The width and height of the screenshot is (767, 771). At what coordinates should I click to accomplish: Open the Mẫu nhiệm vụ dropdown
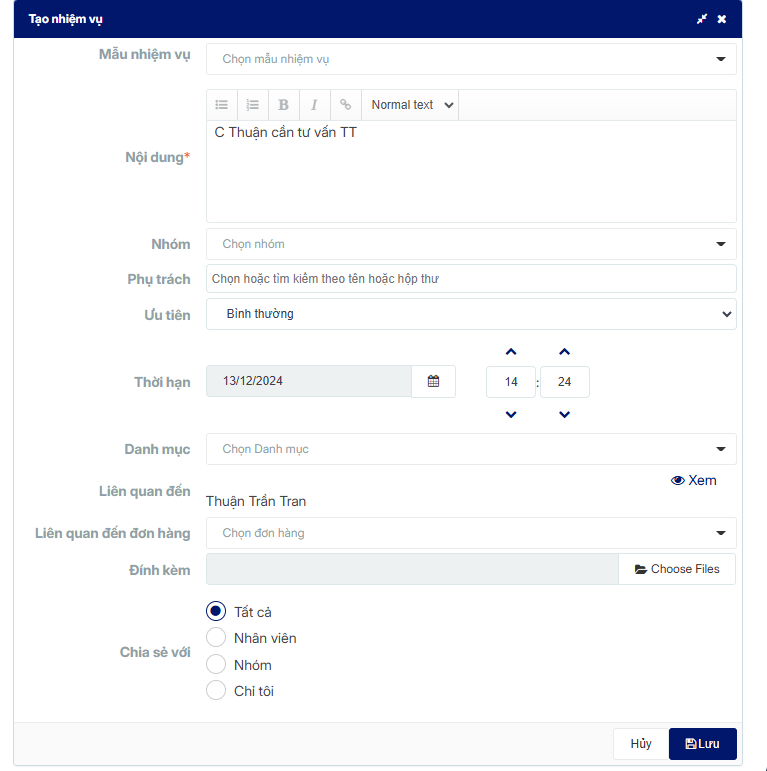[x=471, y=59]
